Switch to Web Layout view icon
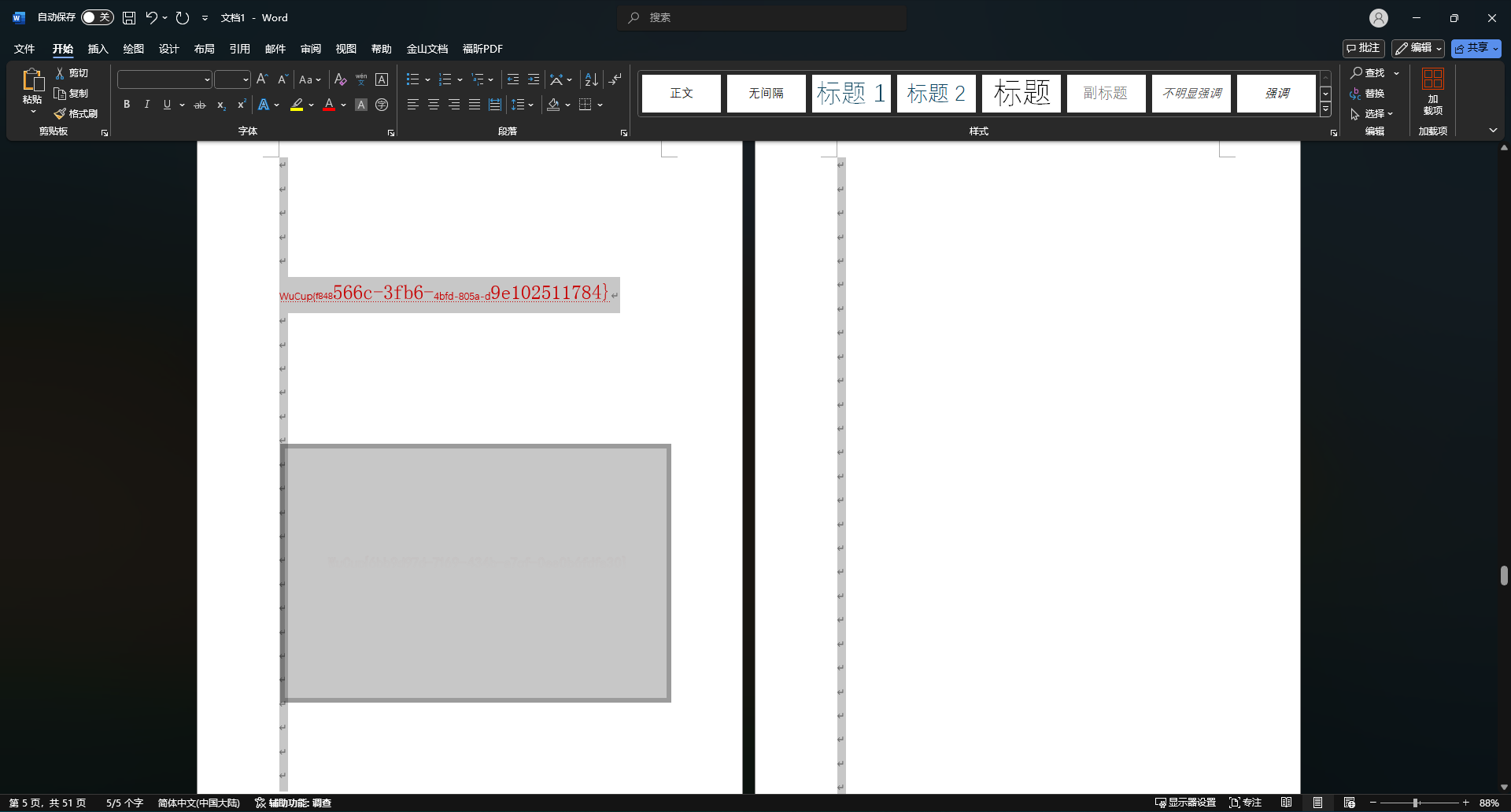Image resolution: width=1511 pixels, height=812 pixels. [x=1350, y=803]
